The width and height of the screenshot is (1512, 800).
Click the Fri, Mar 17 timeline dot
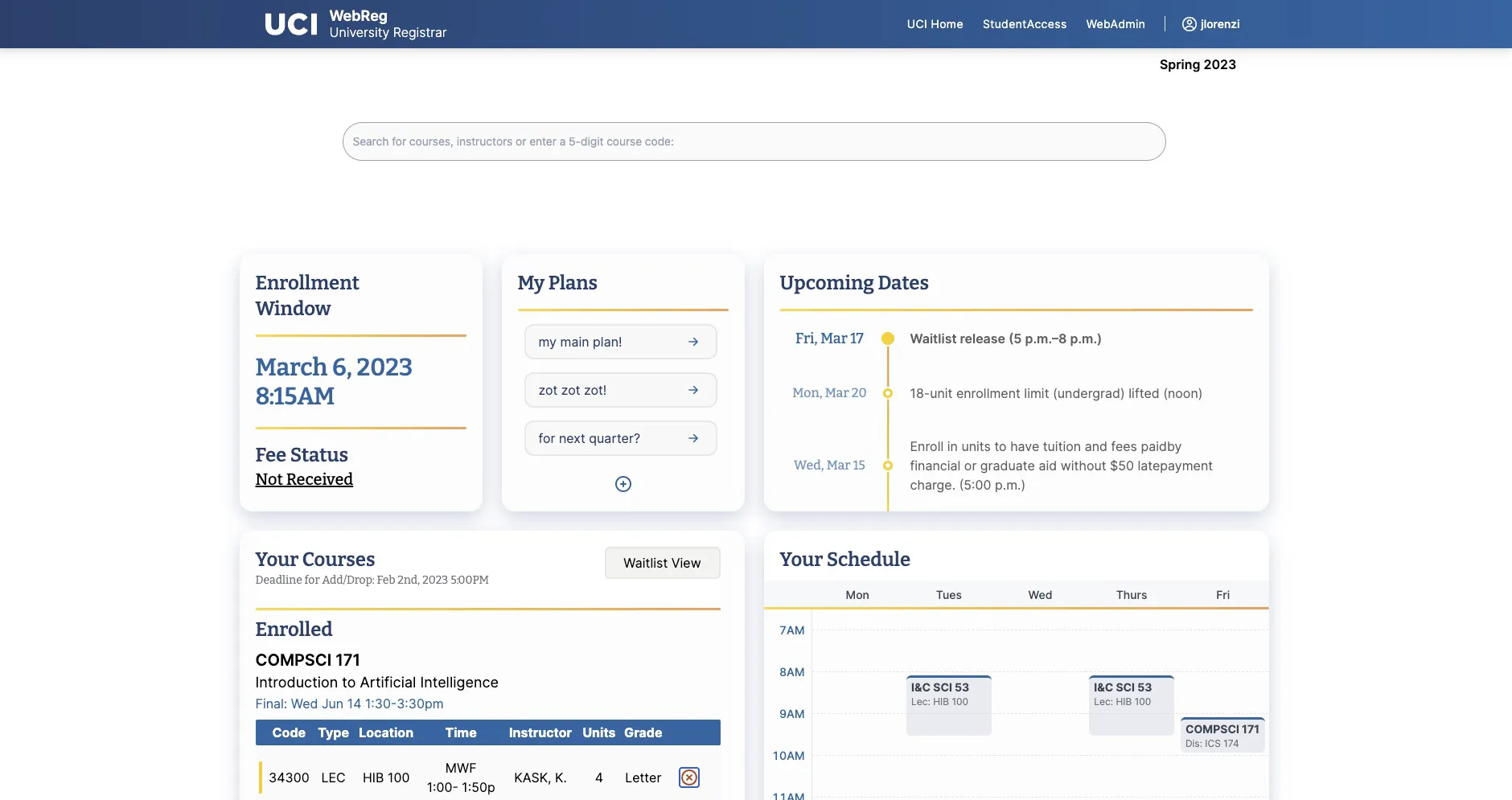point(888,338)
